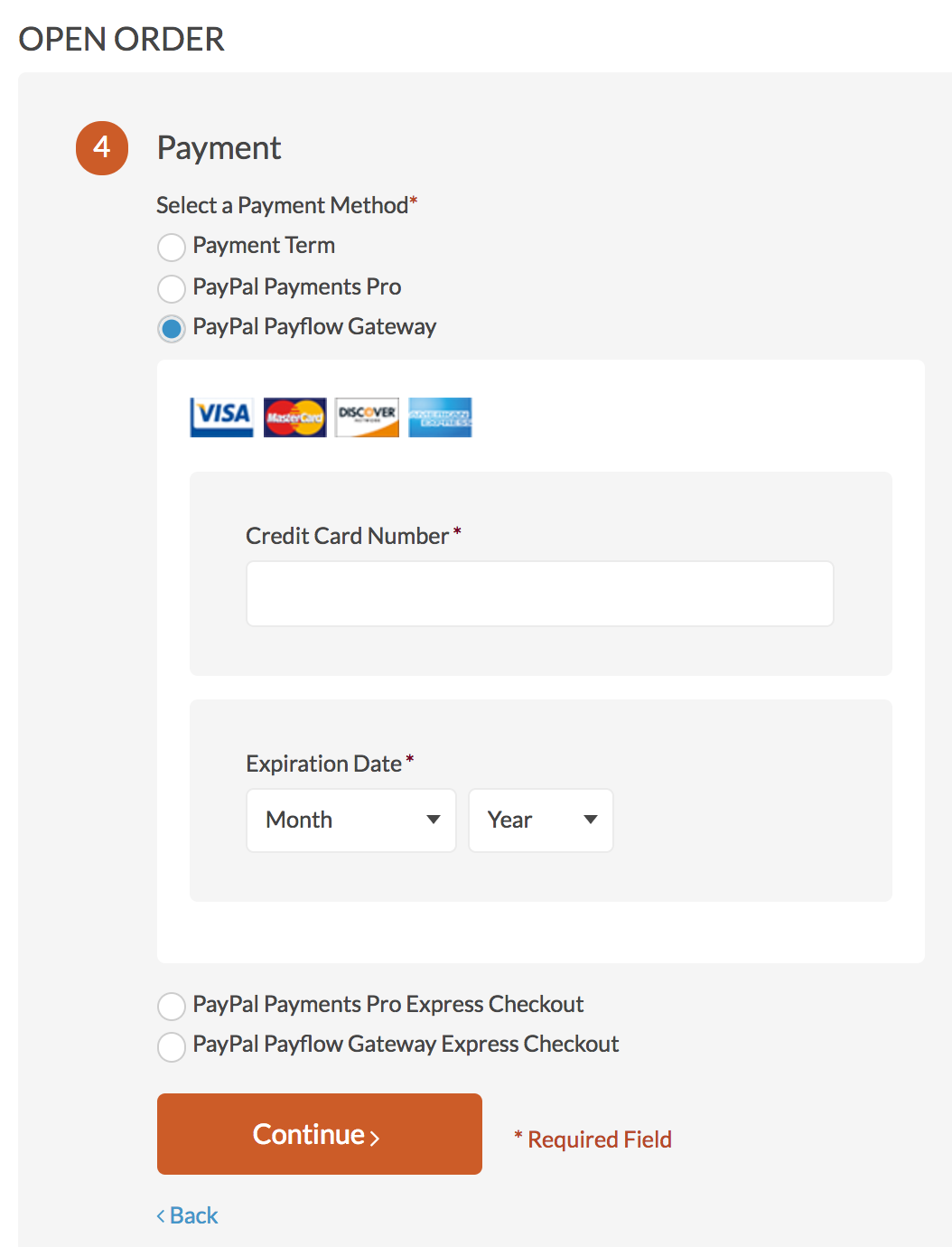This screenshot has width=952, height=1247.
Task: Open the expiration Month dropdown
Action: (351, 820)
